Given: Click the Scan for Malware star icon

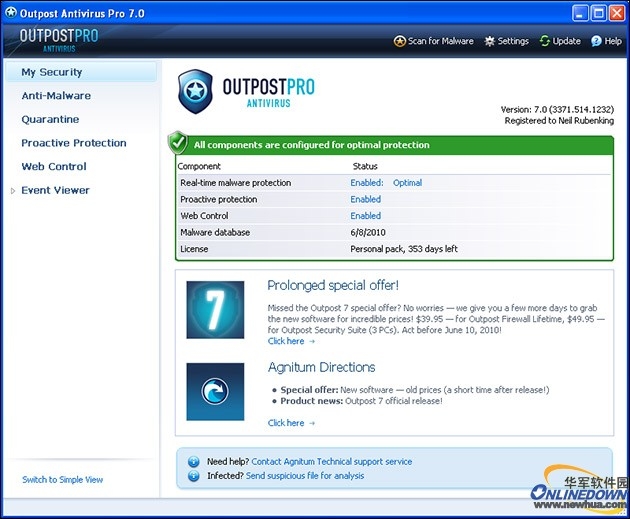Looking at the screenshot, I should tap(399, 41).
